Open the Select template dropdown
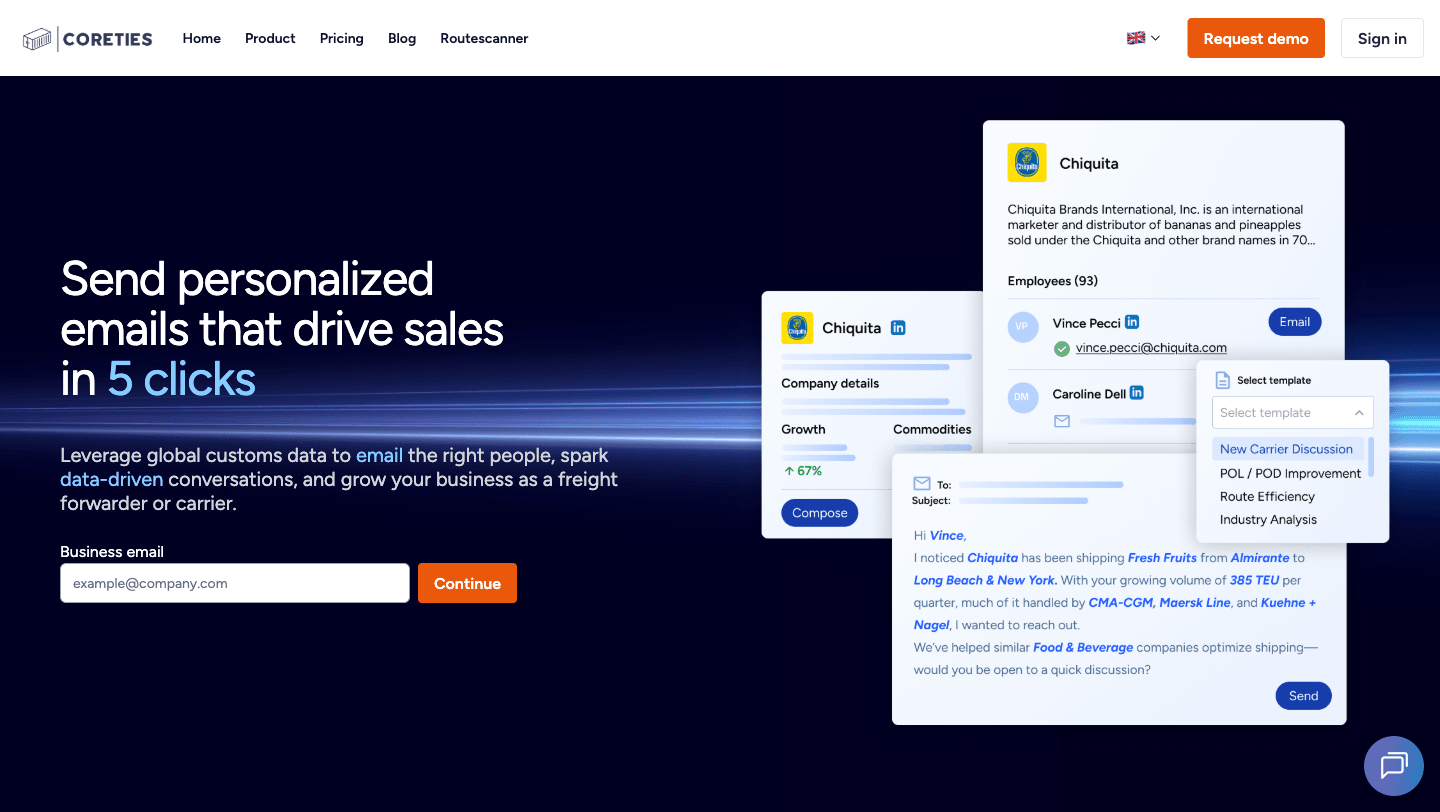The height and width of the screenshot is (812, 1440). (x=1292, y=412)
